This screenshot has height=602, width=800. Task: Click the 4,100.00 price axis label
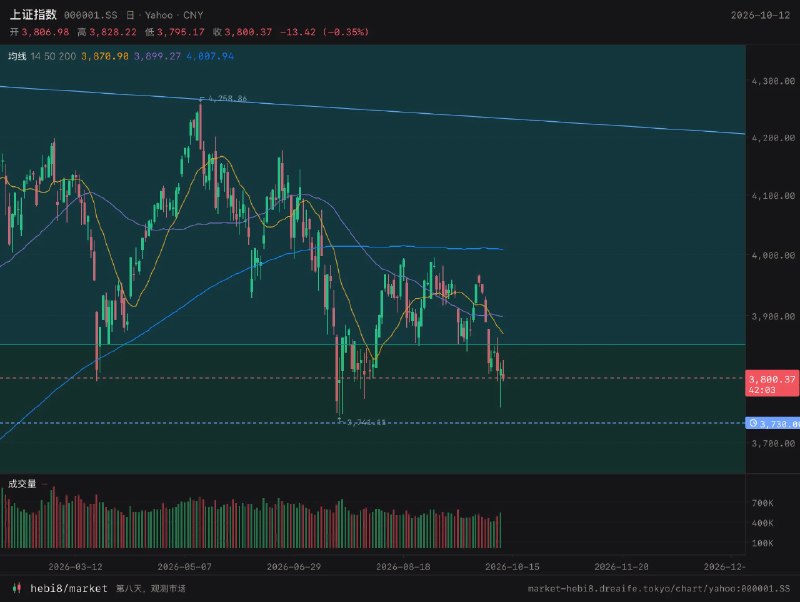click(773, 196)
